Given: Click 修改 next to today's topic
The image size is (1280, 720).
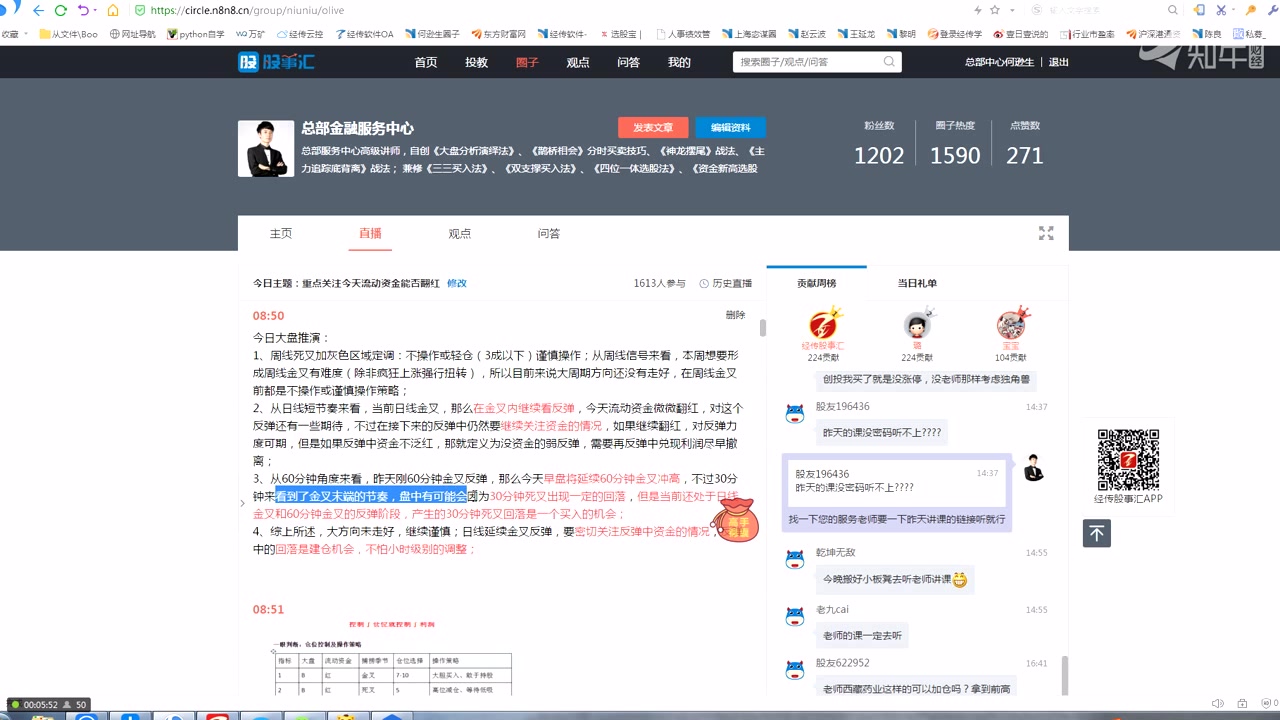Looking at the screenshot, I should pos(457,283).
